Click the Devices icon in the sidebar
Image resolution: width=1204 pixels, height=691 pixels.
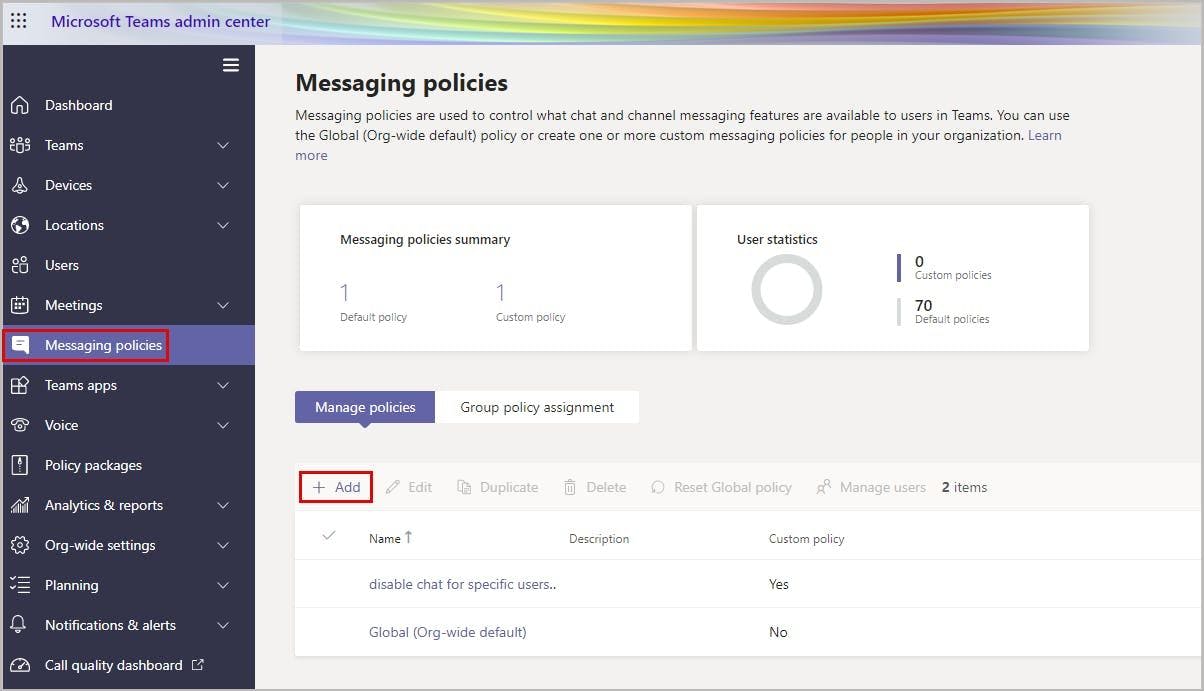tap(20, 185)
